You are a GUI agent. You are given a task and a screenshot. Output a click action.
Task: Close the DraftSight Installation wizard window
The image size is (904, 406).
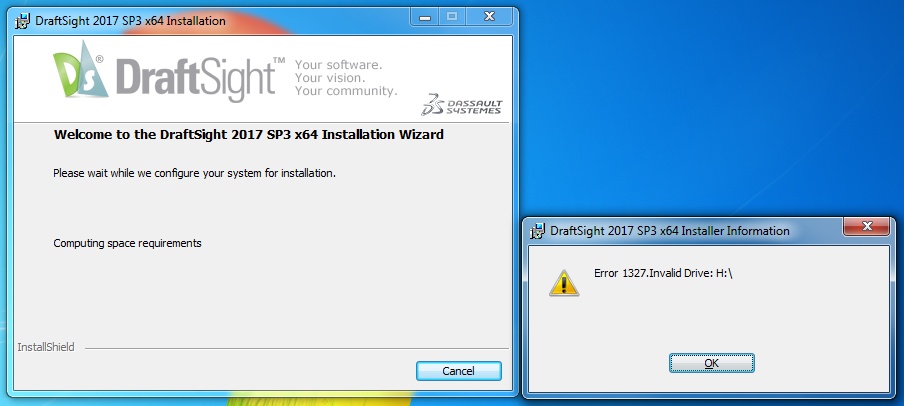489,17
